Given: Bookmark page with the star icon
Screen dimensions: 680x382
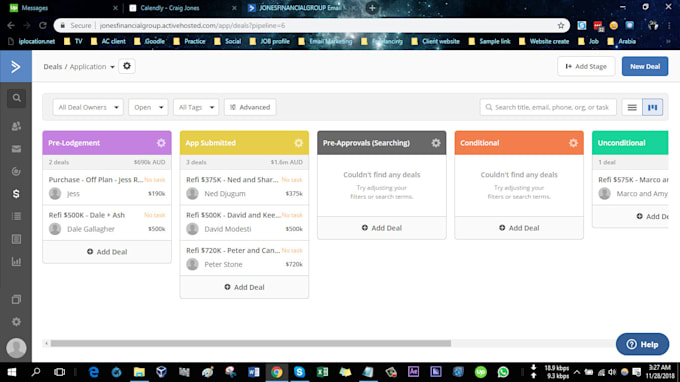Looking at the screenshot, I should pyautogui.click(x=561, y=26).
